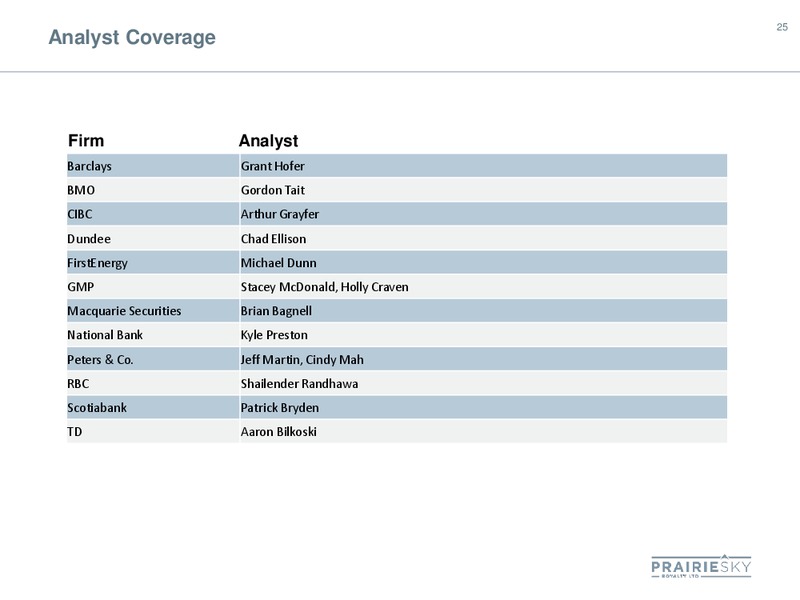
Task: Click the Analyst Coverage slide title
Action: pyautogui.click(x=132, y=38)
